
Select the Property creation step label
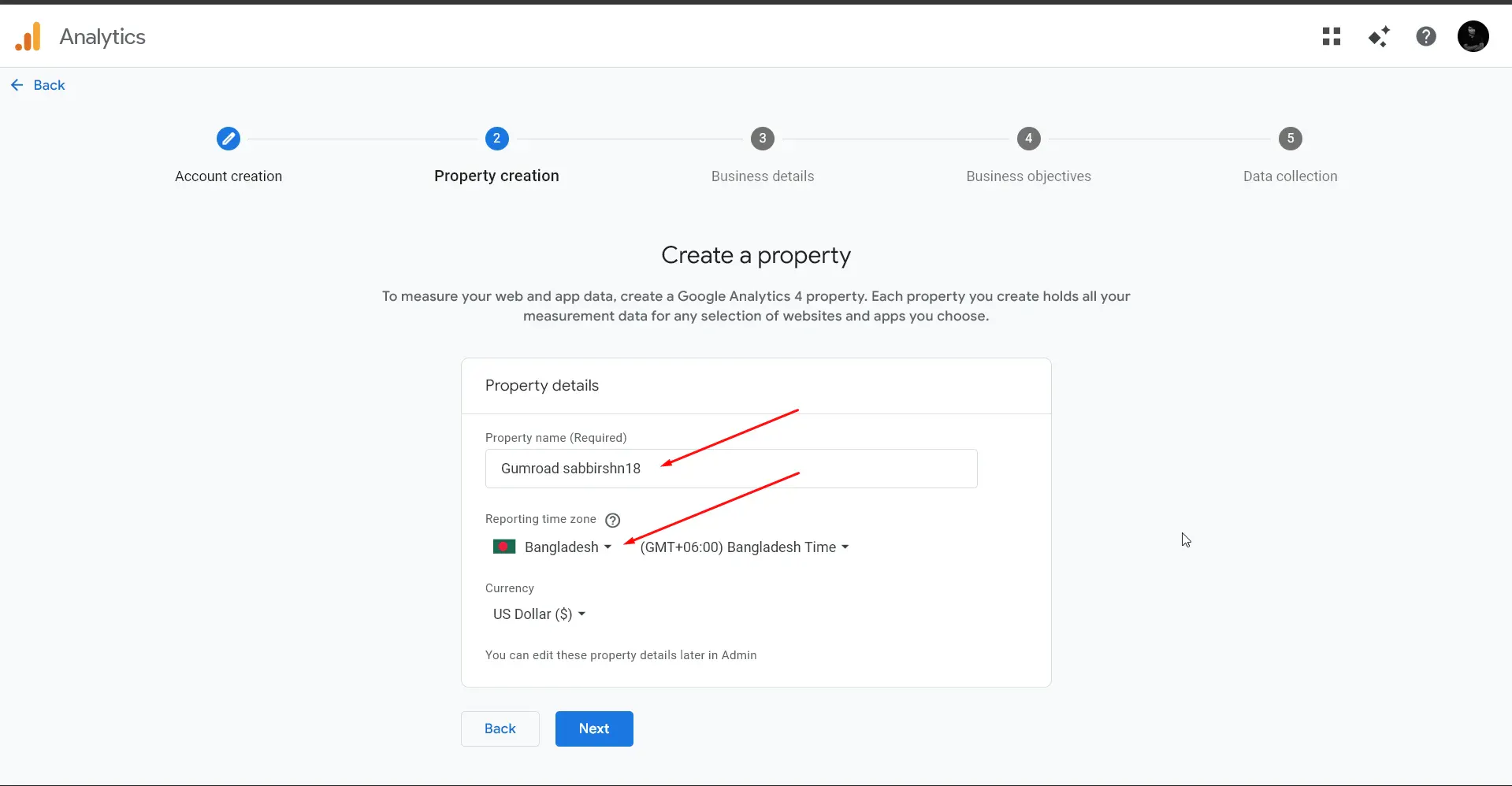click(x=496, y=176)
